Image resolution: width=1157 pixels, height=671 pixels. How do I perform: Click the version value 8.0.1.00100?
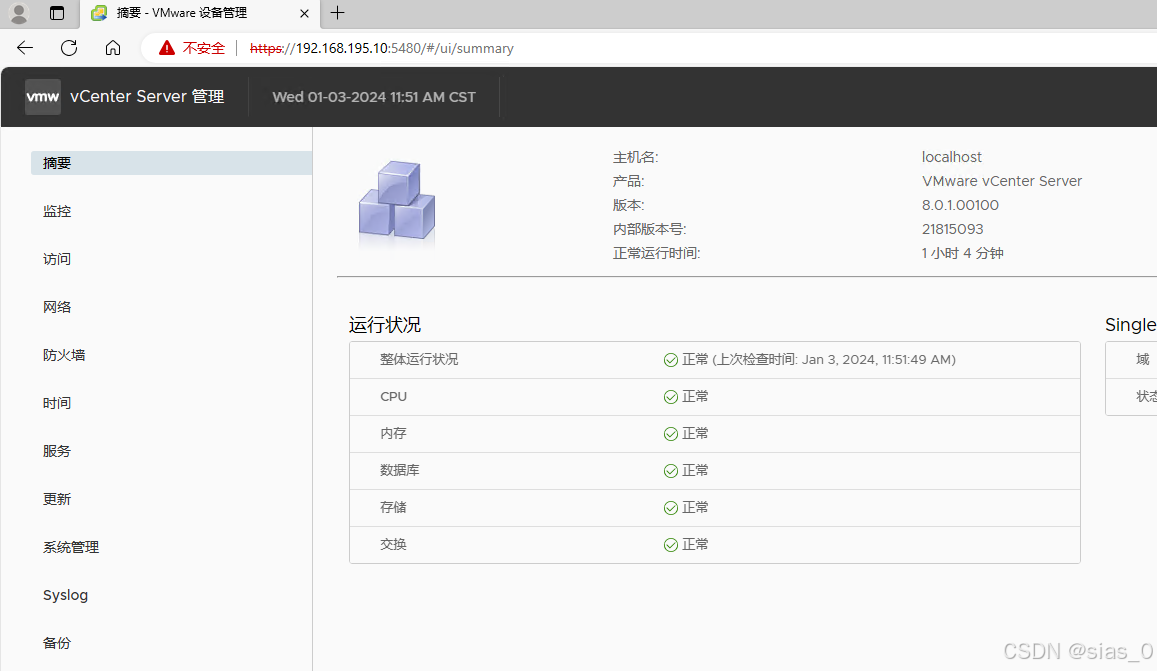960,205
